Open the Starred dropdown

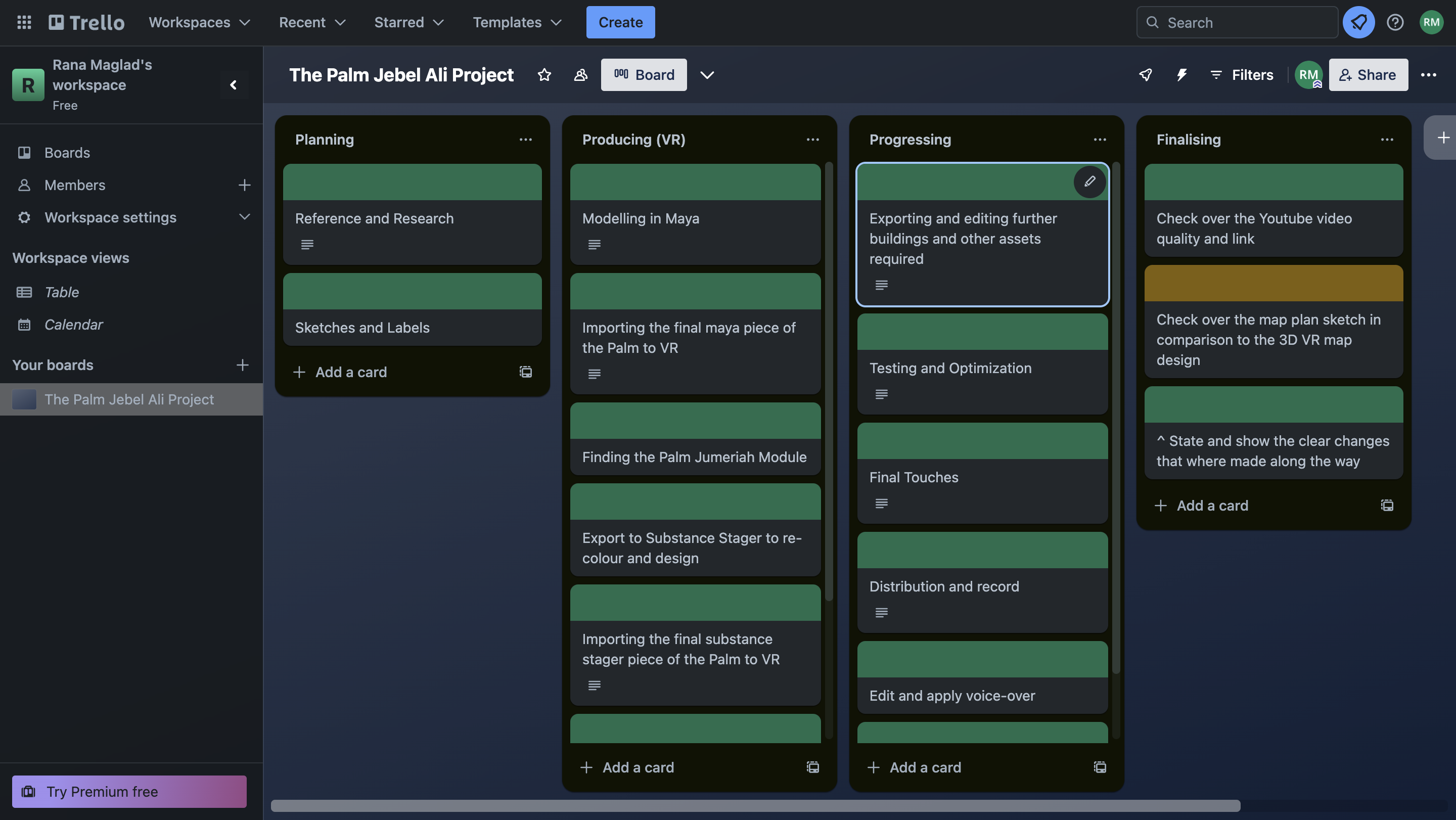pos(408,22)
